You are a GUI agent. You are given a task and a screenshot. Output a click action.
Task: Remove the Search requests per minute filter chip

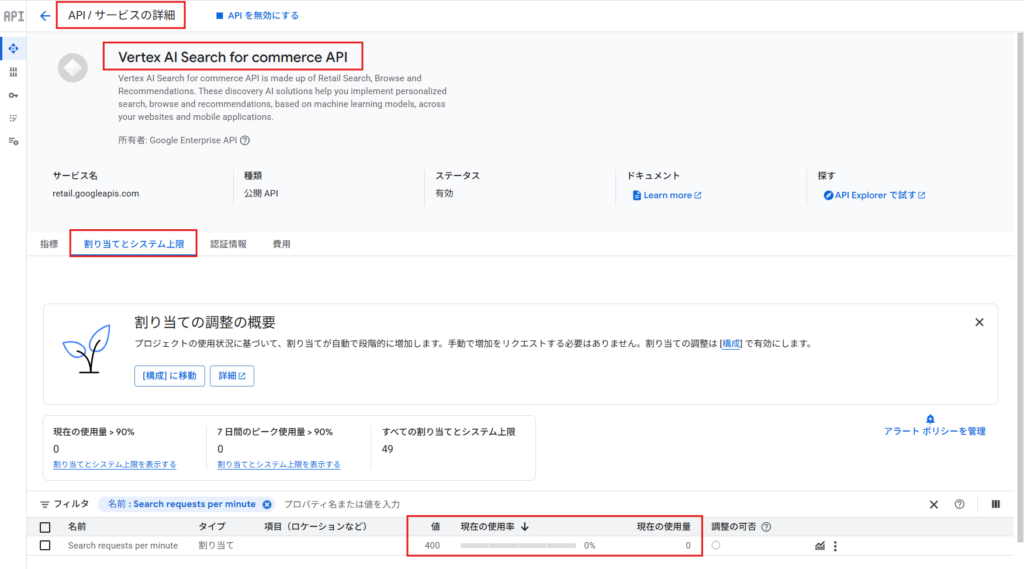point(267,504)
